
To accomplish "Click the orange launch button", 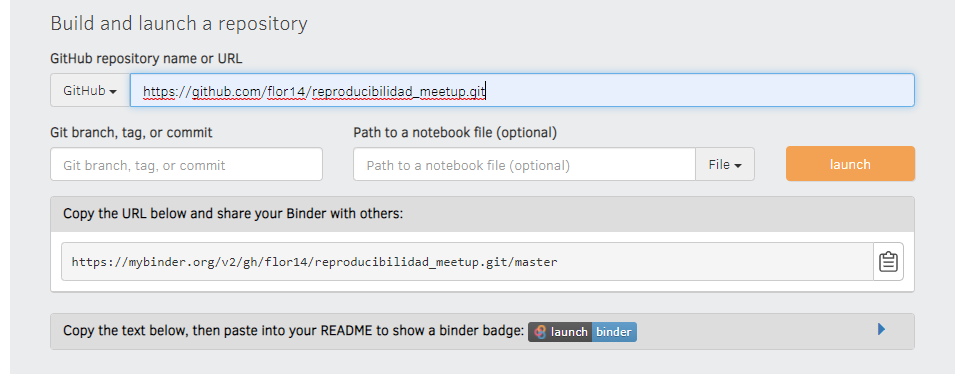I will tap(850, 164).
